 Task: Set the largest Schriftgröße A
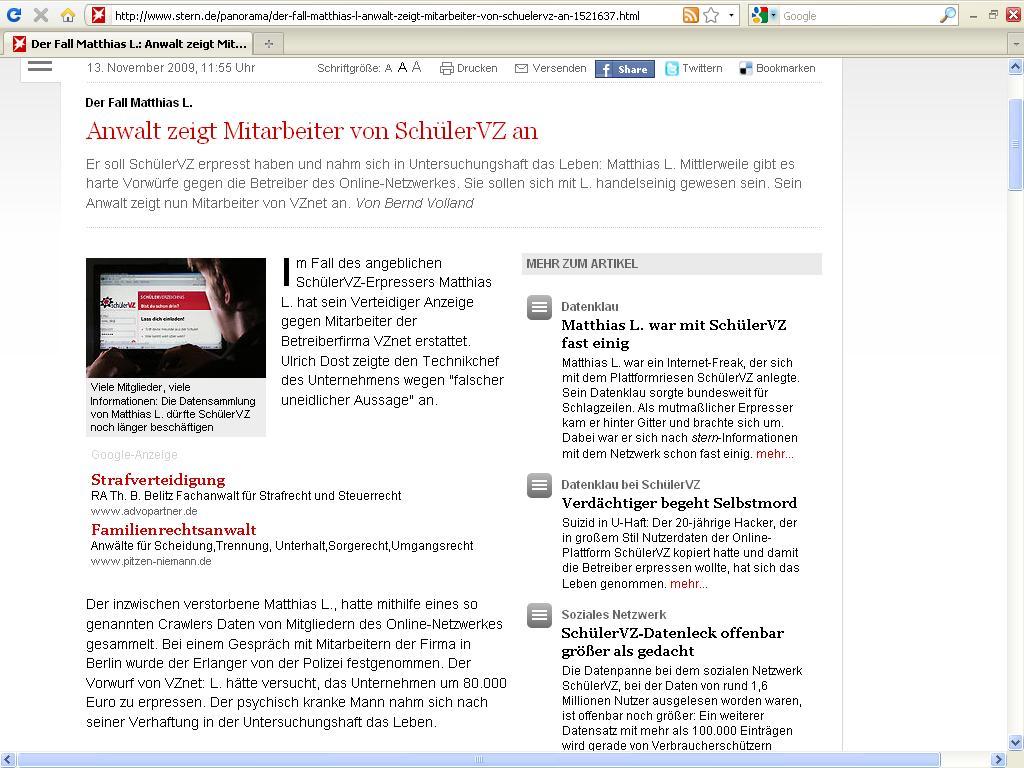coord(417,67)
